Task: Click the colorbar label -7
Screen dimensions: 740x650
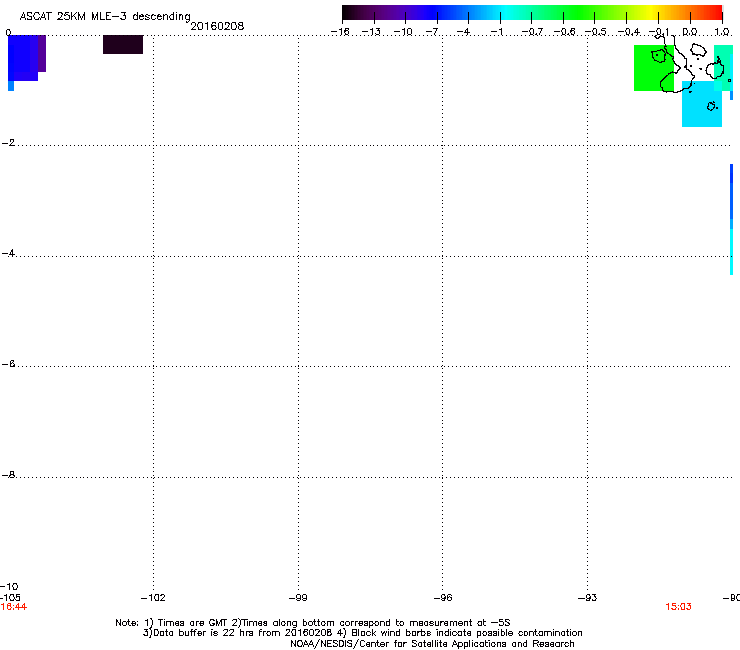Action: (x=433, y=32)
